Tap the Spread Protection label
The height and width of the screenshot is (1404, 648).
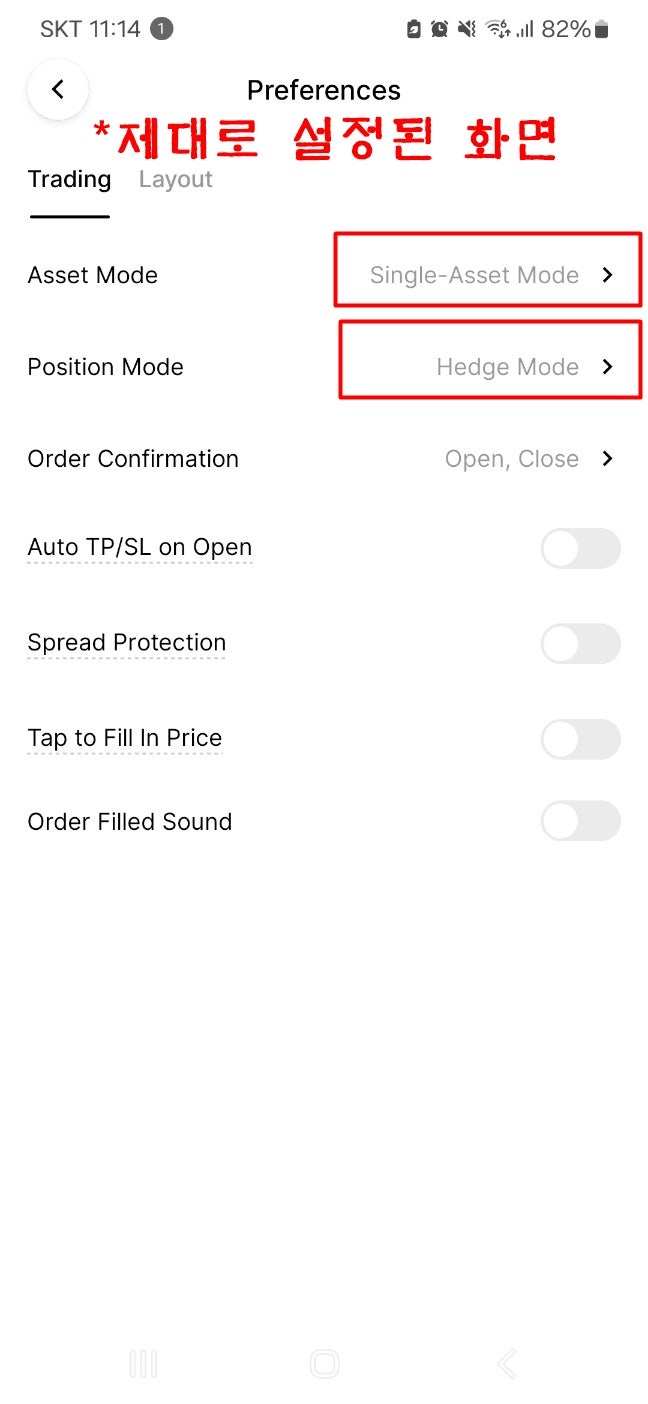coord(127,643)
